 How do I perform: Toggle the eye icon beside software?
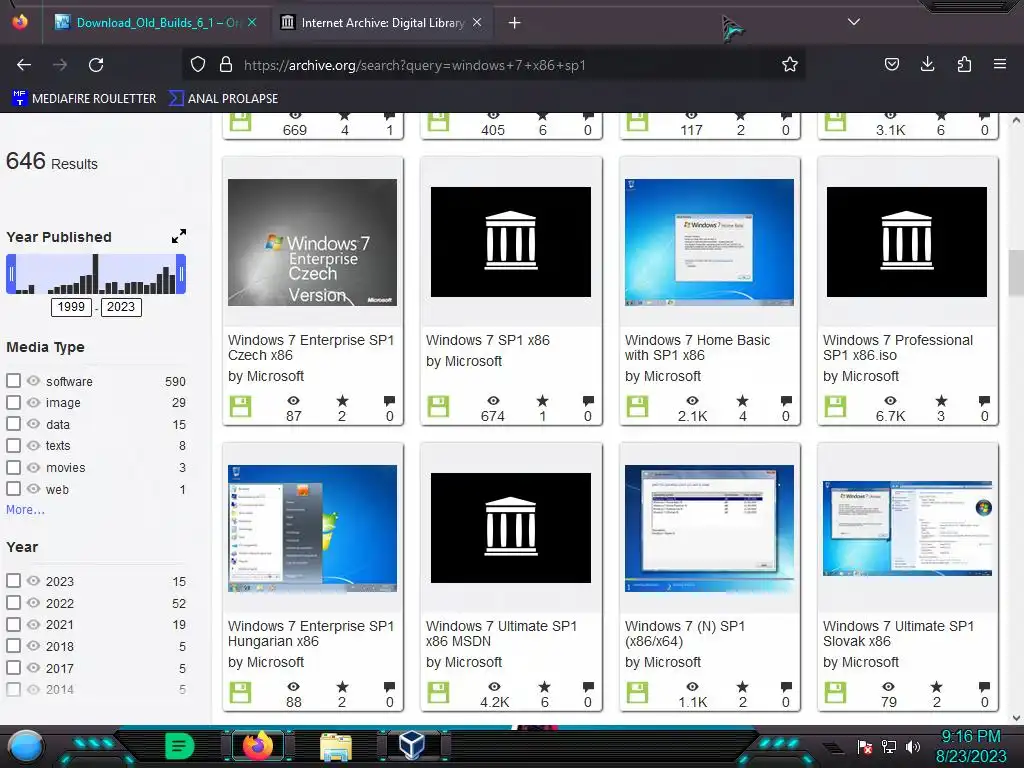[x=33, y=381]
